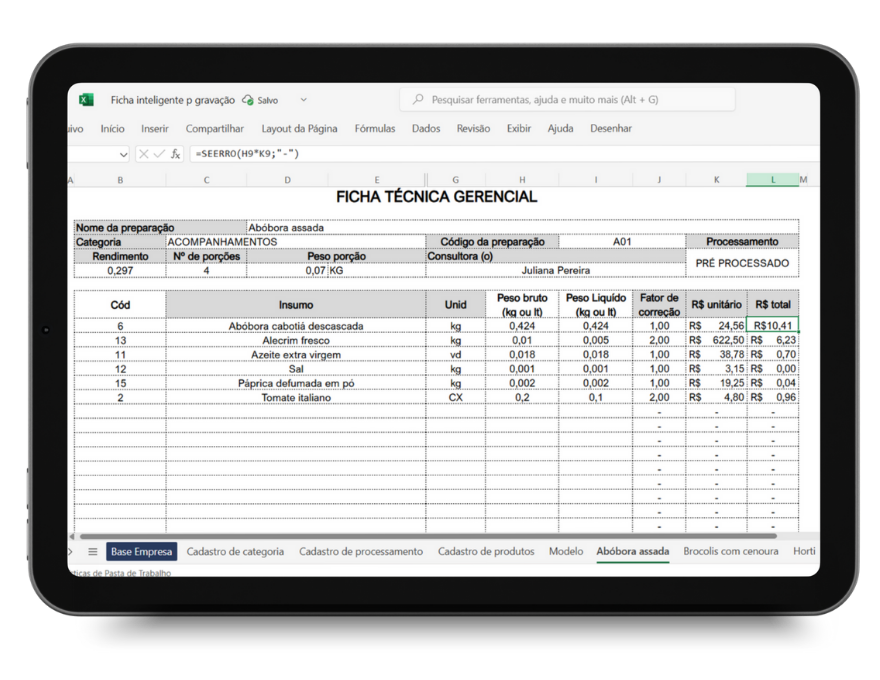The height and width of the screenshot is (680, 880).
Task: Open the Brocolis com cenoura sheet
Action: coord(731,551)
